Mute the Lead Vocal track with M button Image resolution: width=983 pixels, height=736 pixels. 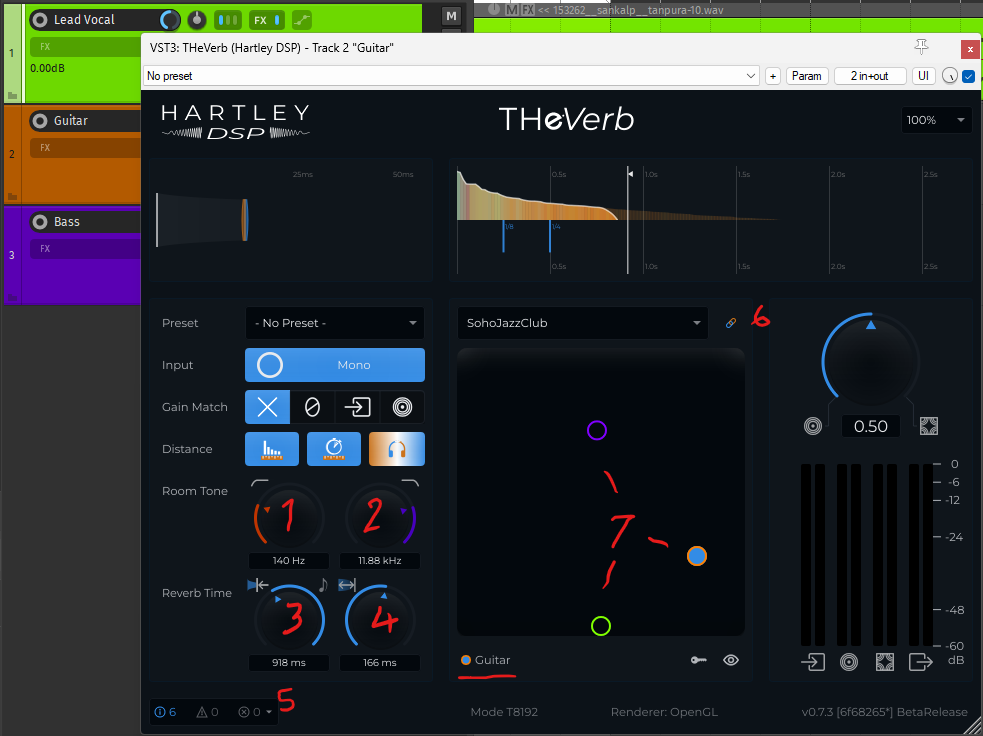451,16
